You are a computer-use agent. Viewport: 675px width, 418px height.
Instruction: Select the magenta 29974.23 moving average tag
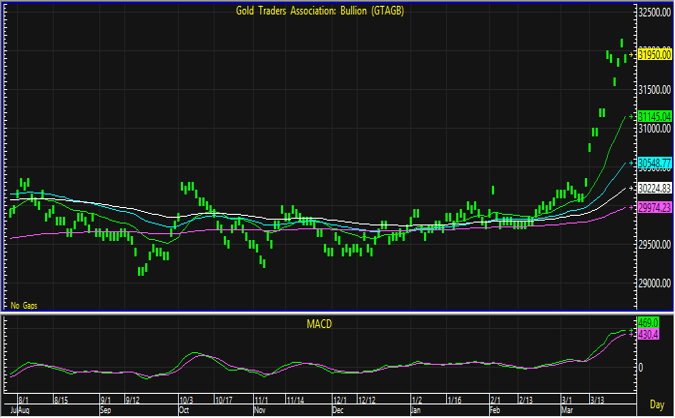click(652, 208)
